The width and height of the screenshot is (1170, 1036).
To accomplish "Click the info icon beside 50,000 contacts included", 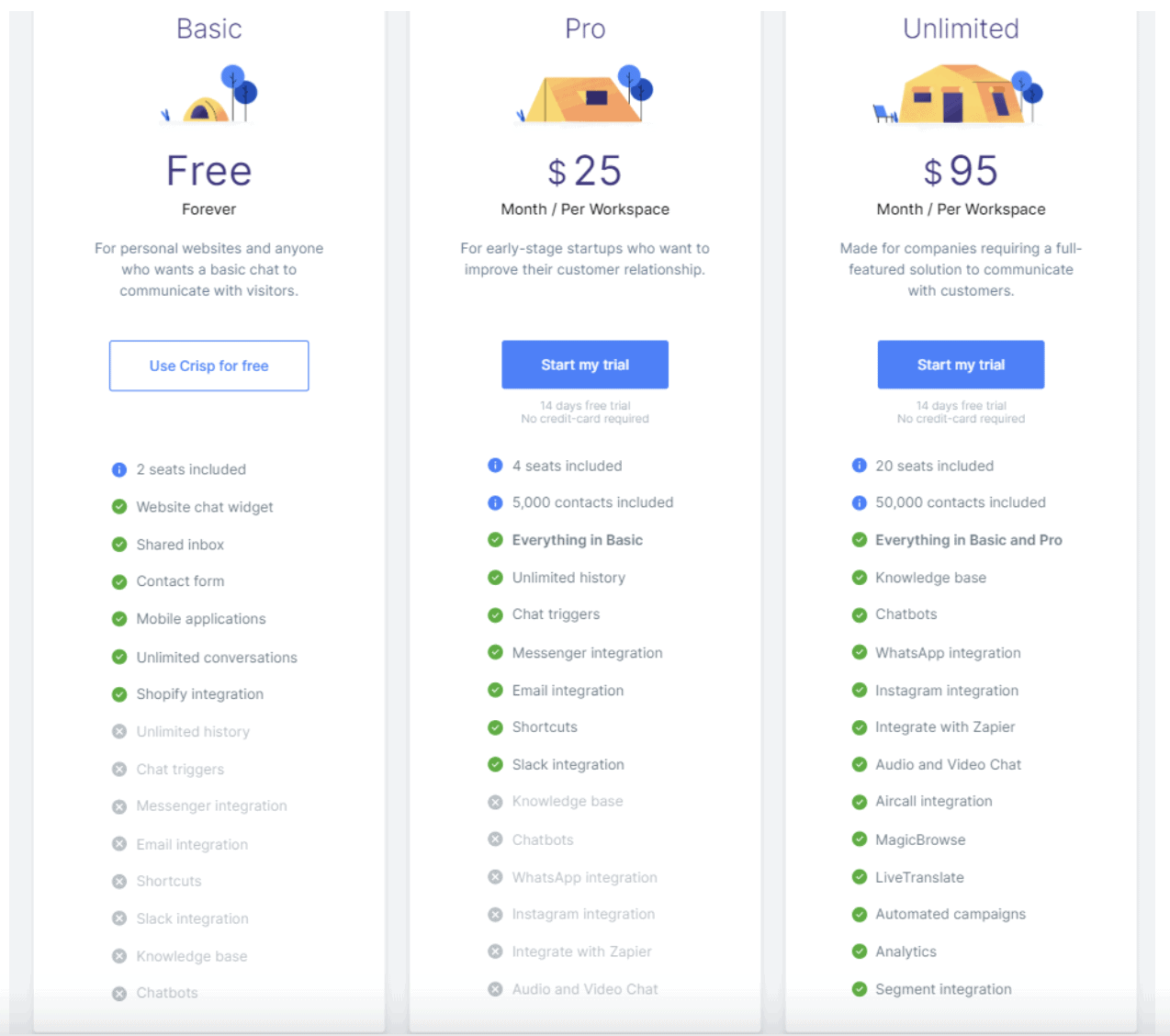I will (860, 502).
